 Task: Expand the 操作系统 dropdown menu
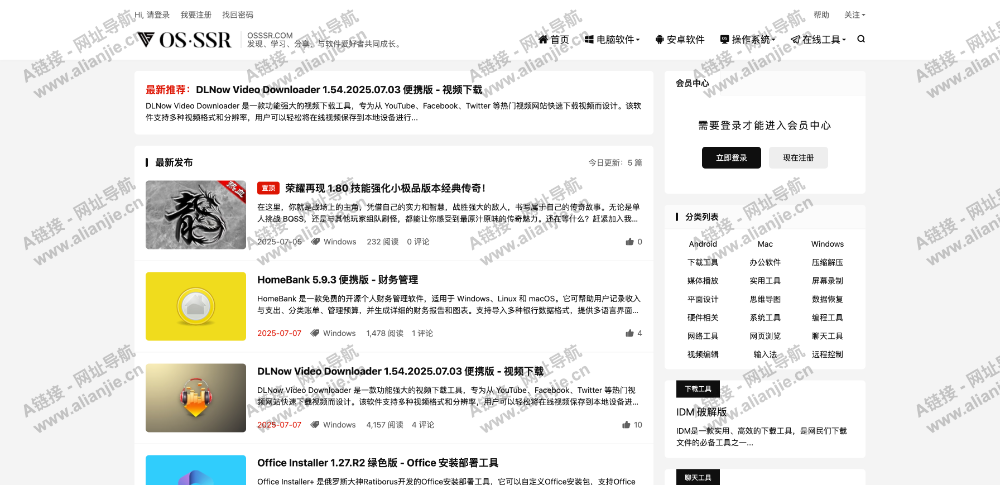[747, 40]
